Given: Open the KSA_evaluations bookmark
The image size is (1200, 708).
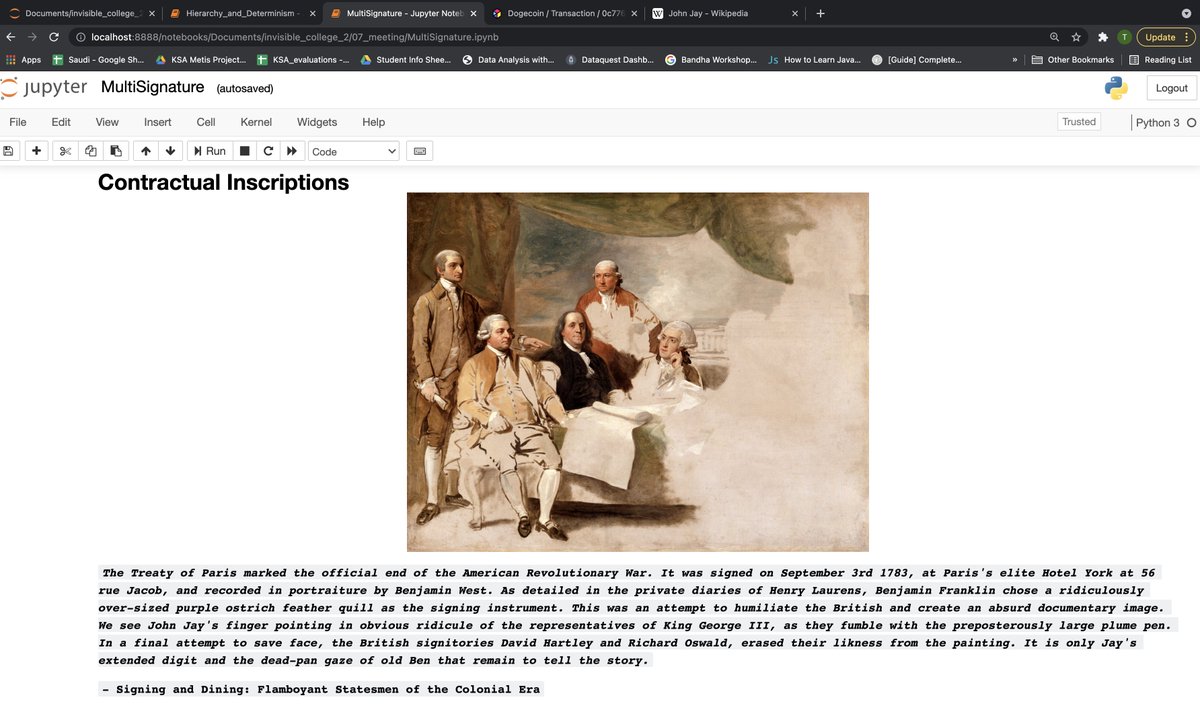Looking at the screenshot, I should [x=304, y=60].
